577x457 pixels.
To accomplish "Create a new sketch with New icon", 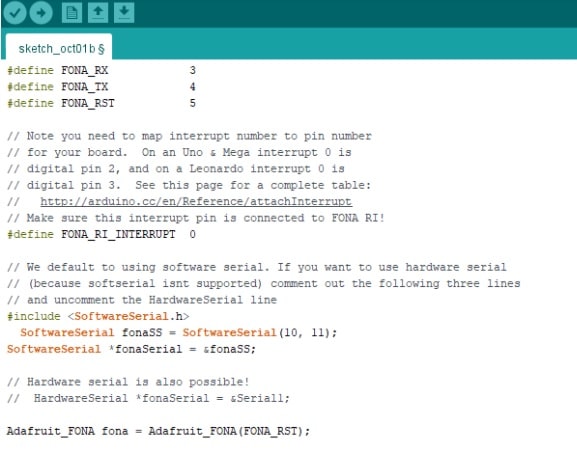I will 71,13.
